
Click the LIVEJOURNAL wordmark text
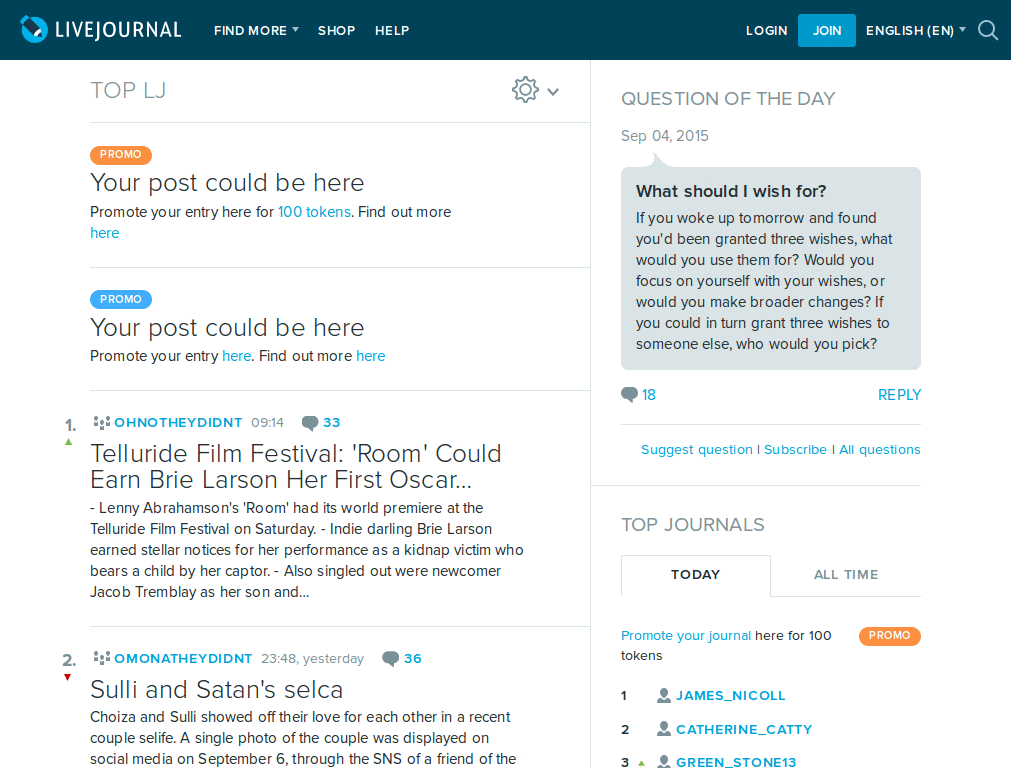pos(118,30)
